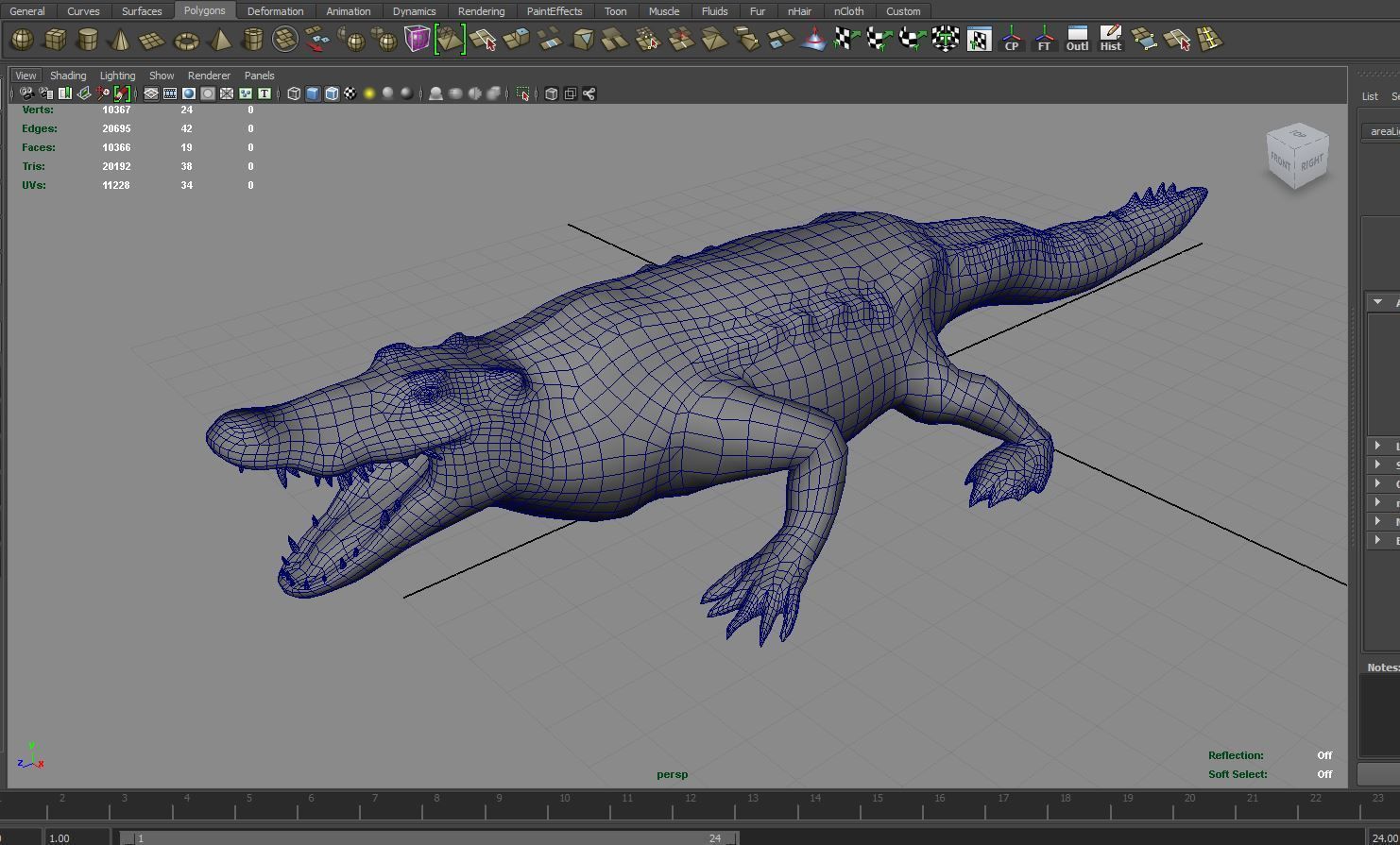Toggle the viewport Grid display
Image resolution: width=1400 pixels, height=845 pixels.
(150, 93)
